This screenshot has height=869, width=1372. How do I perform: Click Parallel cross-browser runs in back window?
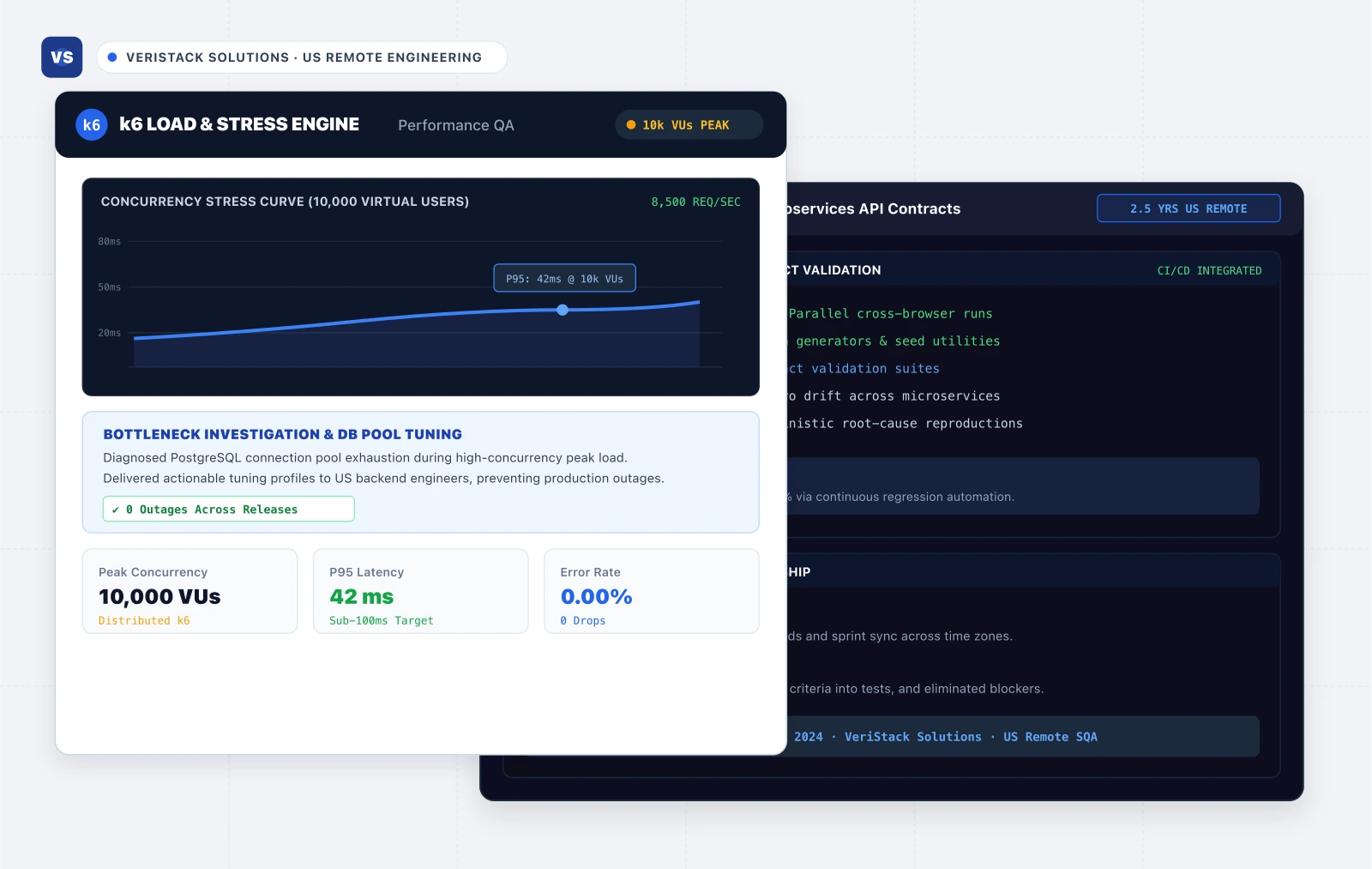coord(890,314)
